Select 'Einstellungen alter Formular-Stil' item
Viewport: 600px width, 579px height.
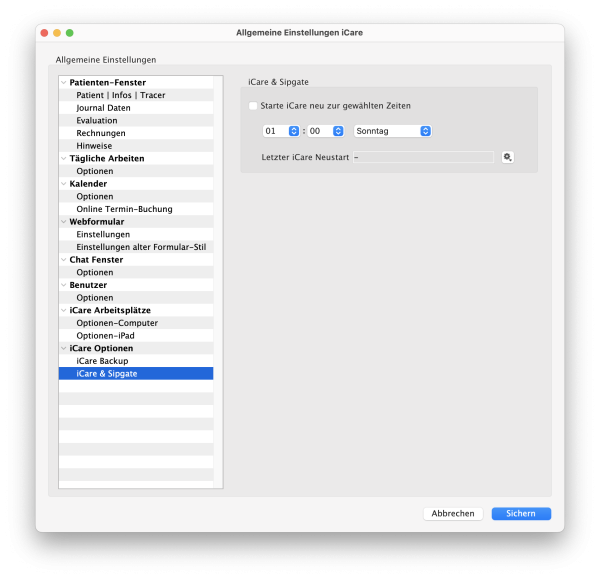pos(141,247)
